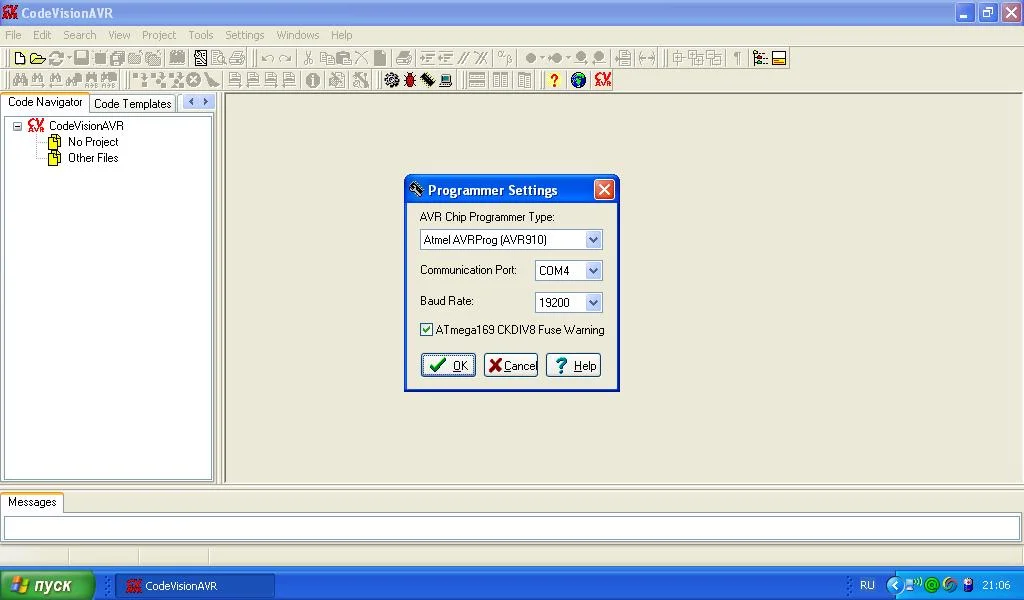
Task: Create a new file with the toolbar icon
Action: [x=20, y=59]
